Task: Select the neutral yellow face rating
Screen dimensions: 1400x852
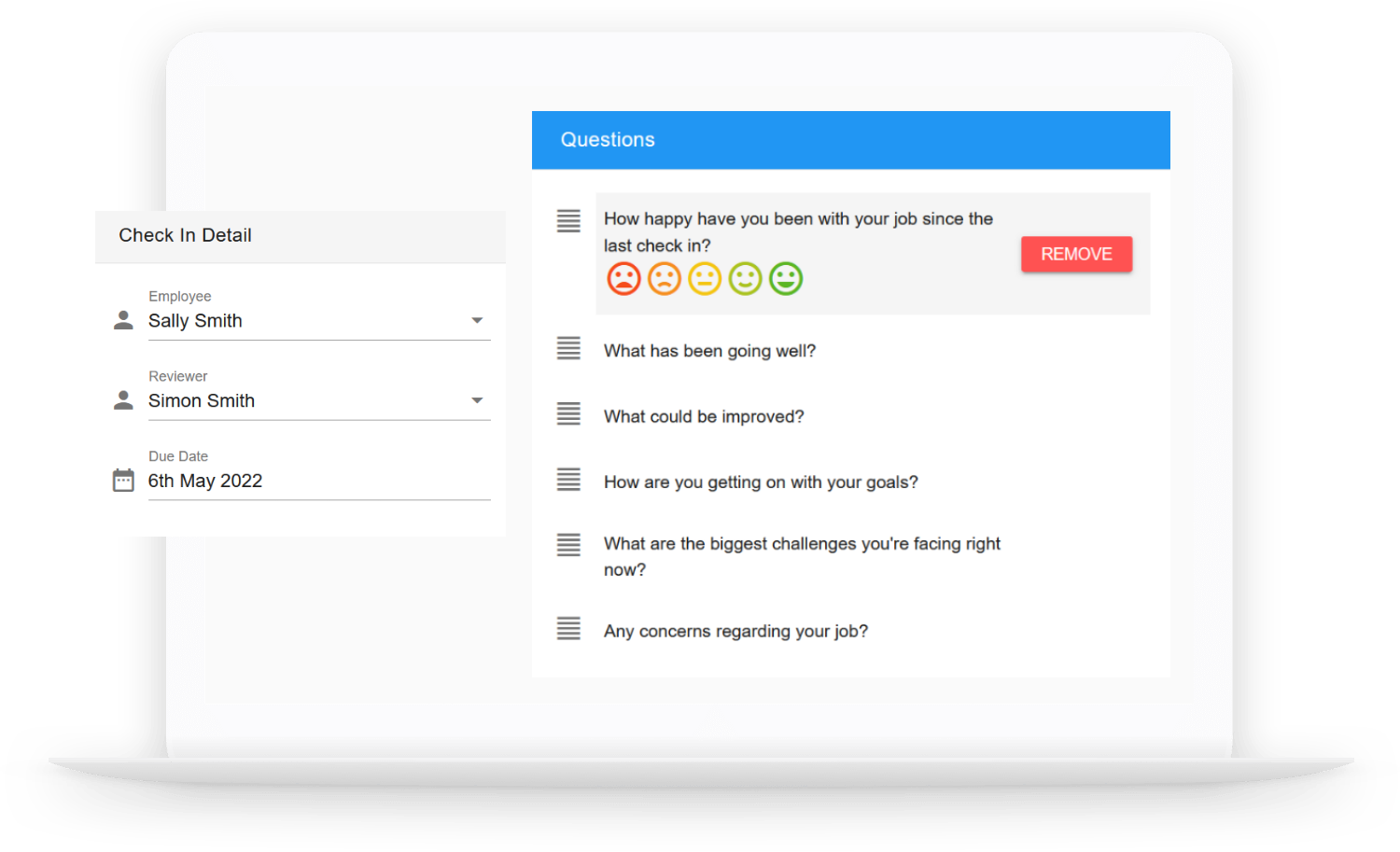Action: coord(705,278)
